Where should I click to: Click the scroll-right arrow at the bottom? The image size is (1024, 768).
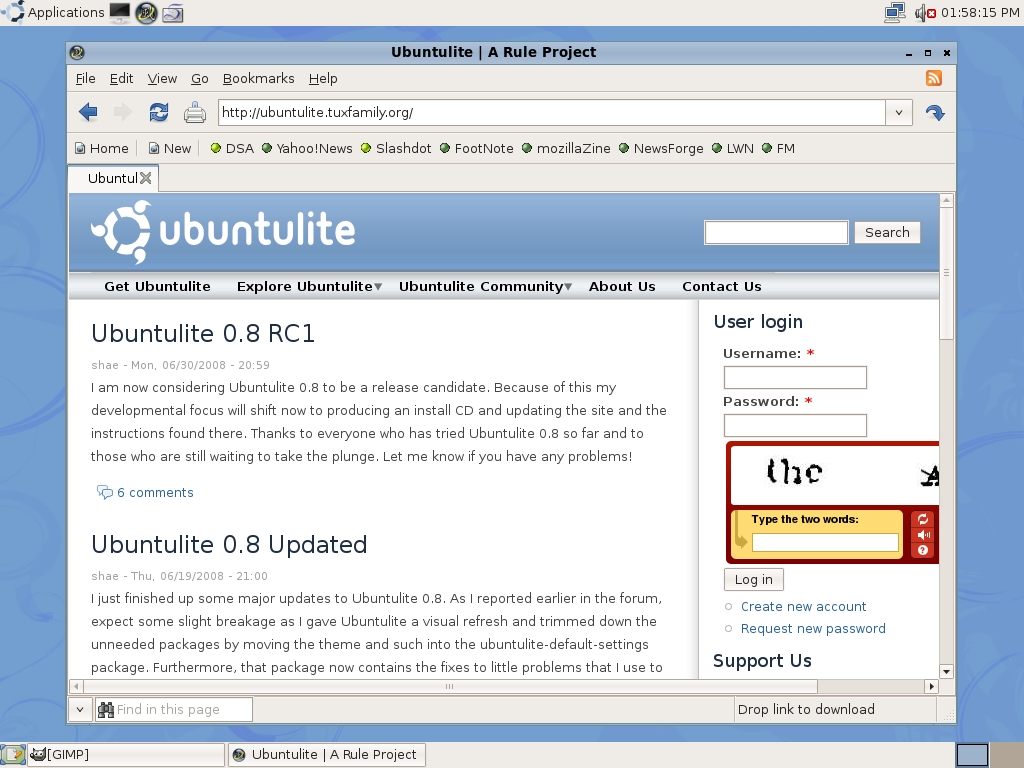(x=931, y=686)
